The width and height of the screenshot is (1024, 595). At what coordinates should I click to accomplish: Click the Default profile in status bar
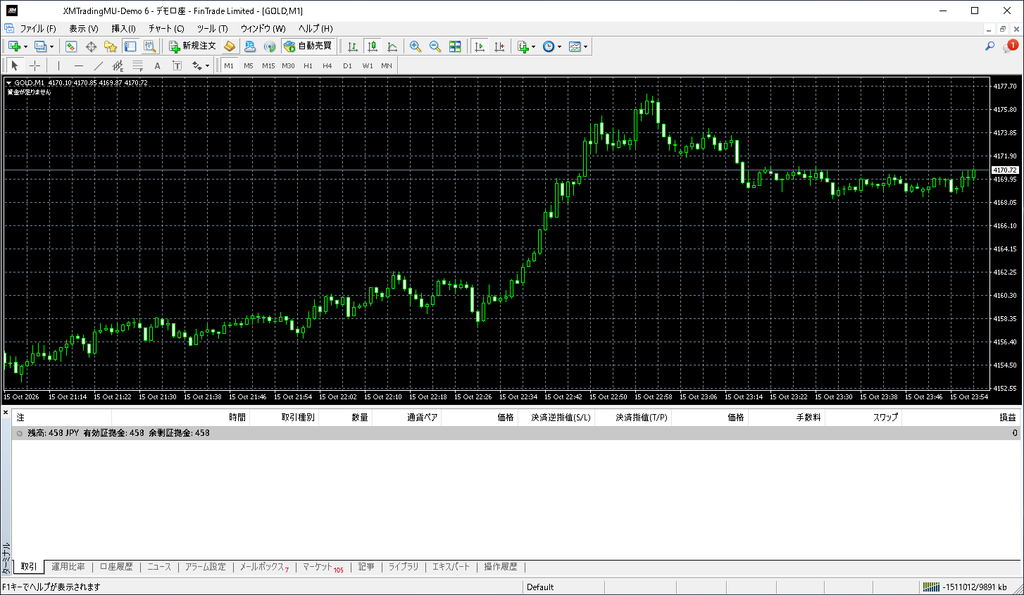point(540,587)
